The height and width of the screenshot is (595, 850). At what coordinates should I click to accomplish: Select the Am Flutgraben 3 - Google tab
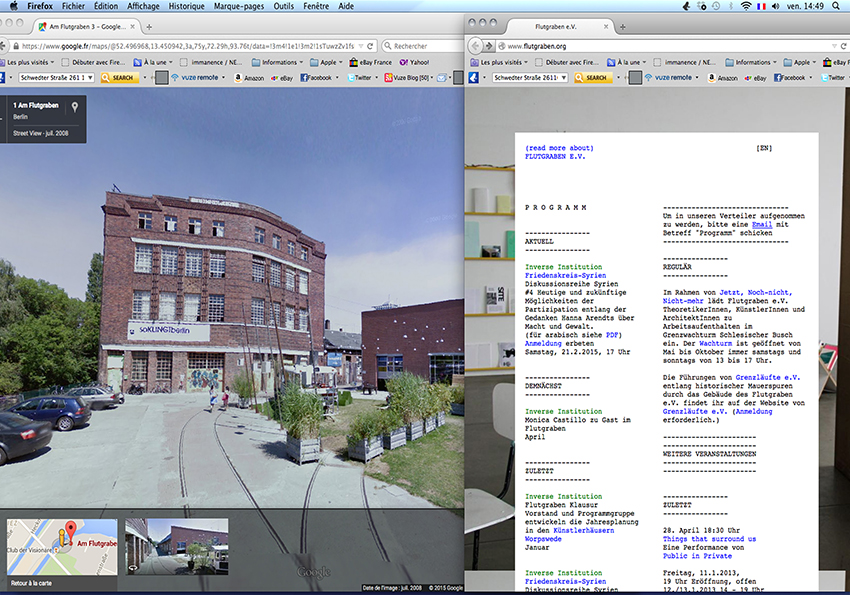tap(87, 26)
